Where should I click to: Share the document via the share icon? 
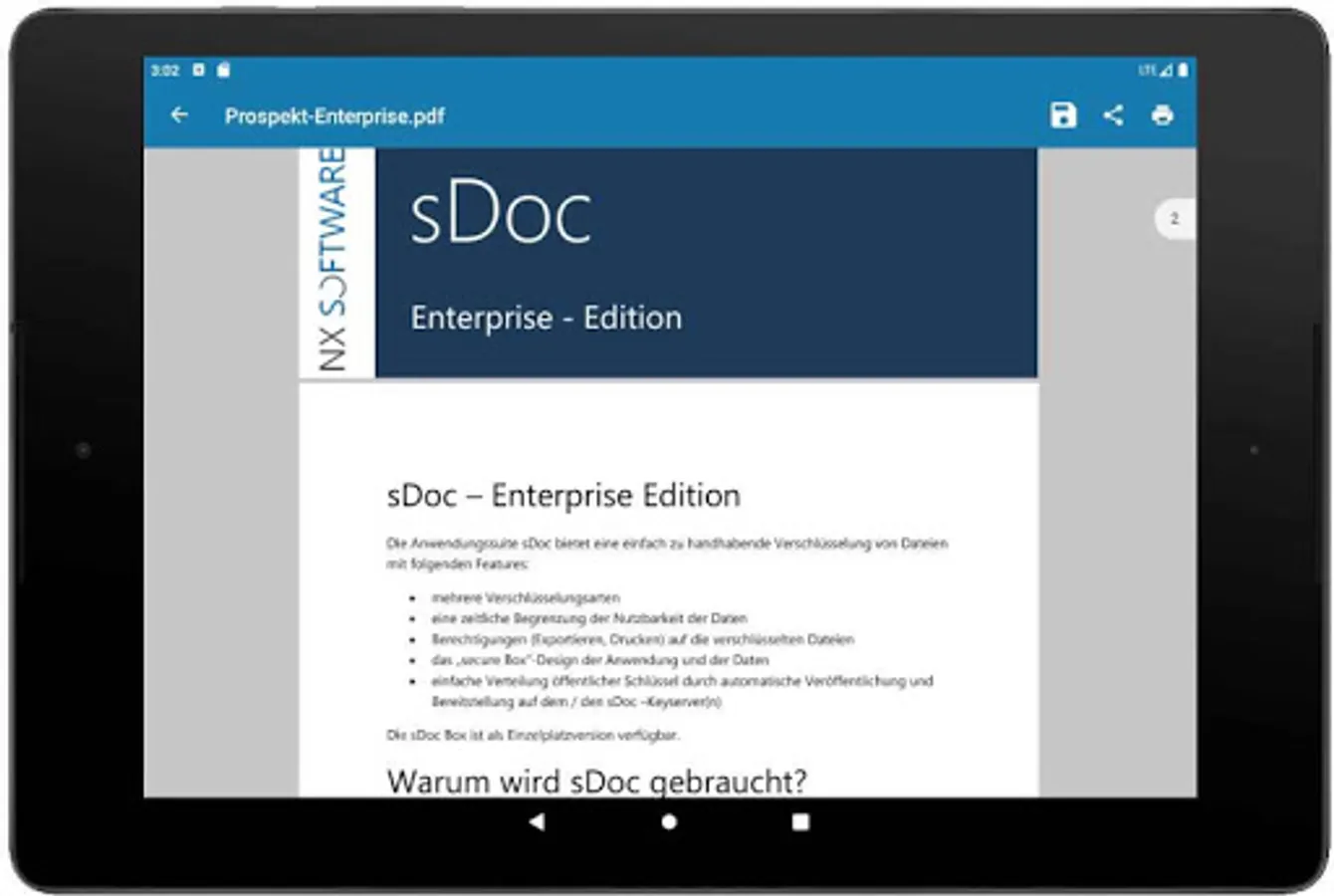tap(1113, 115)
